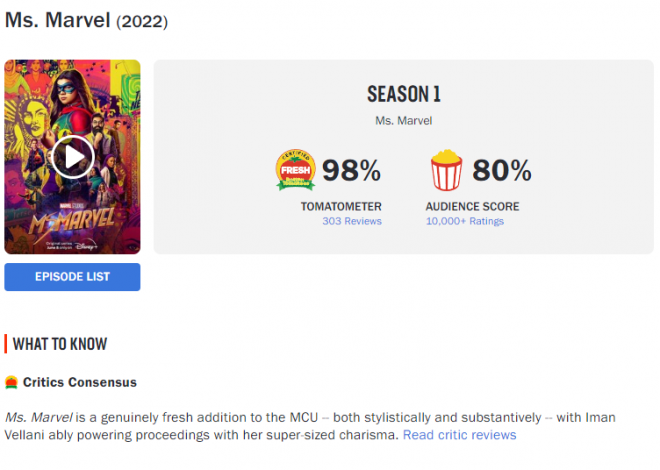The image size is (660, 470).
Task: Select the TOMATOMETER label
Action: pos(341,206)
